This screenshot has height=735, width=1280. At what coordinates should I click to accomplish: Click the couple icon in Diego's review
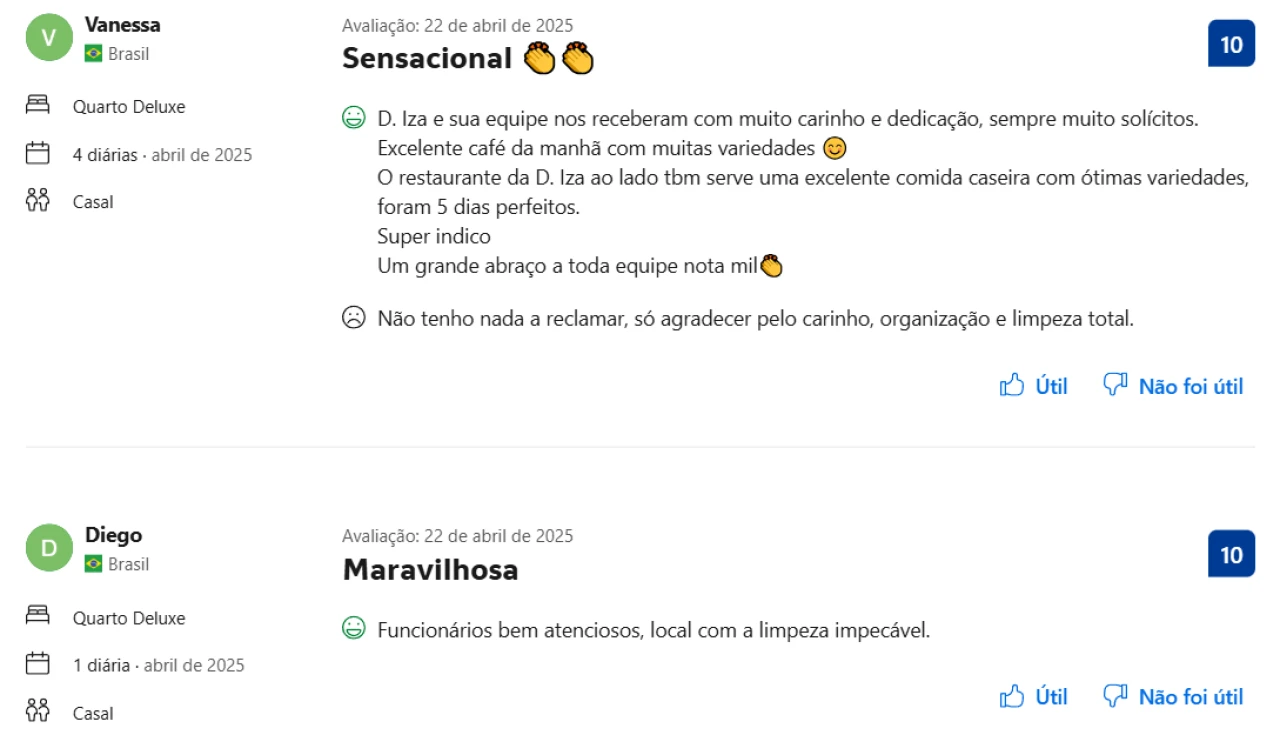pos(37,712)
